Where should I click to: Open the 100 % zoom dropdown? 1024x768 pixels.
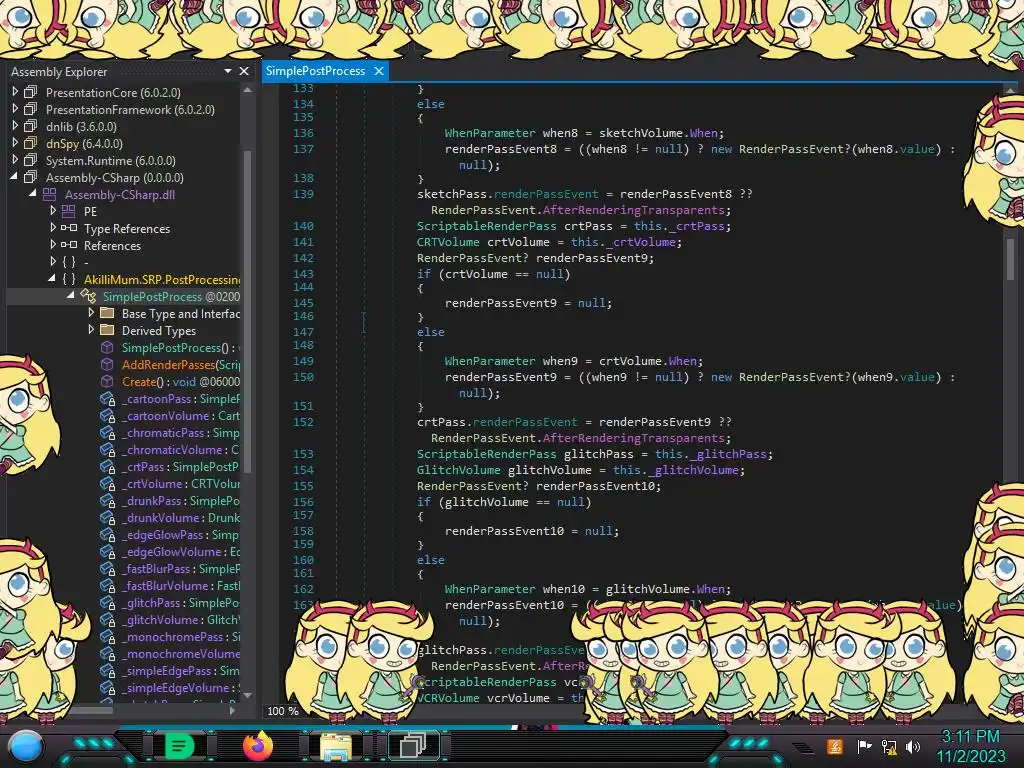283,711
